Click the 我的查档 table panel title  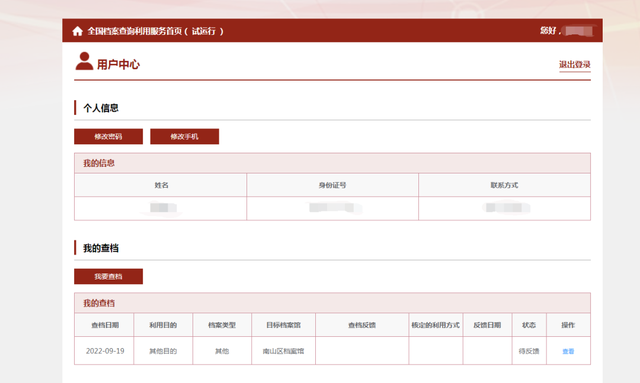coord(99,303)
